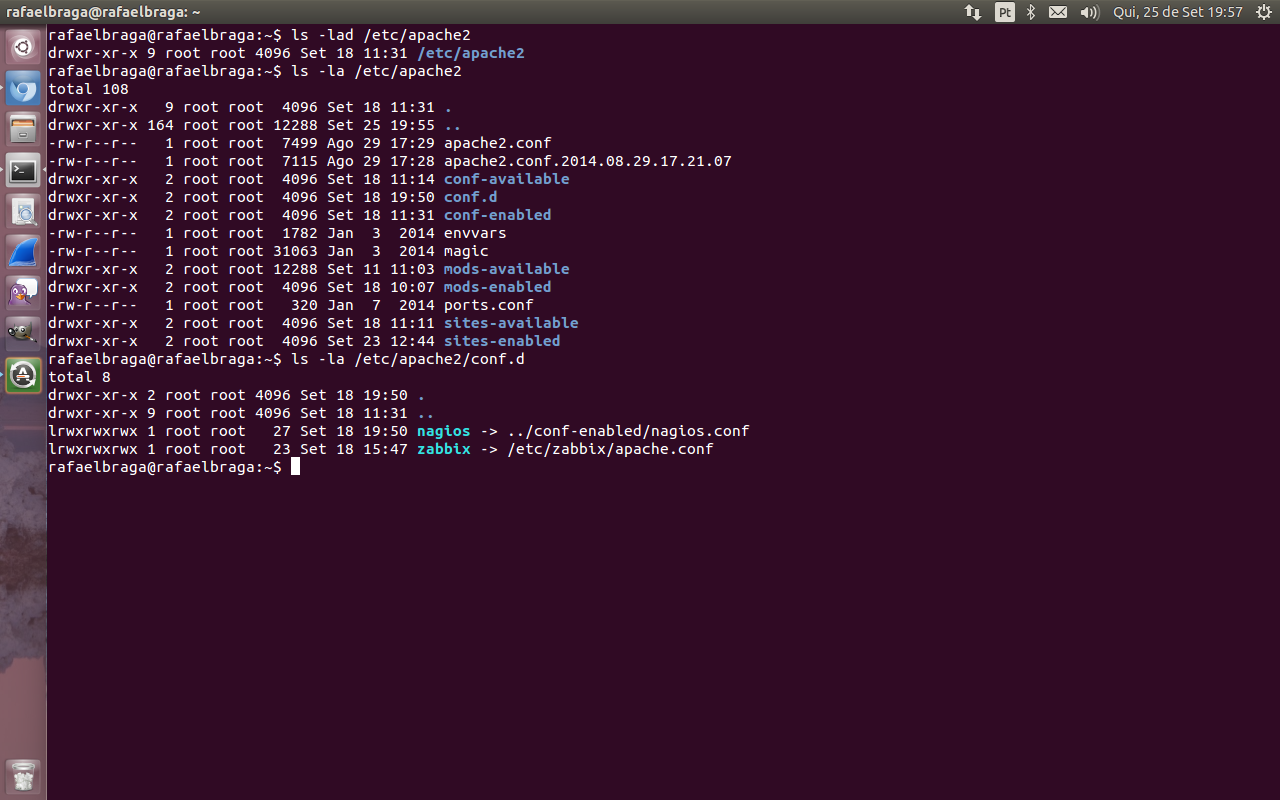Click the sound volume indicator
The height and width of the screenshot is (800, 1280).
1090,12
